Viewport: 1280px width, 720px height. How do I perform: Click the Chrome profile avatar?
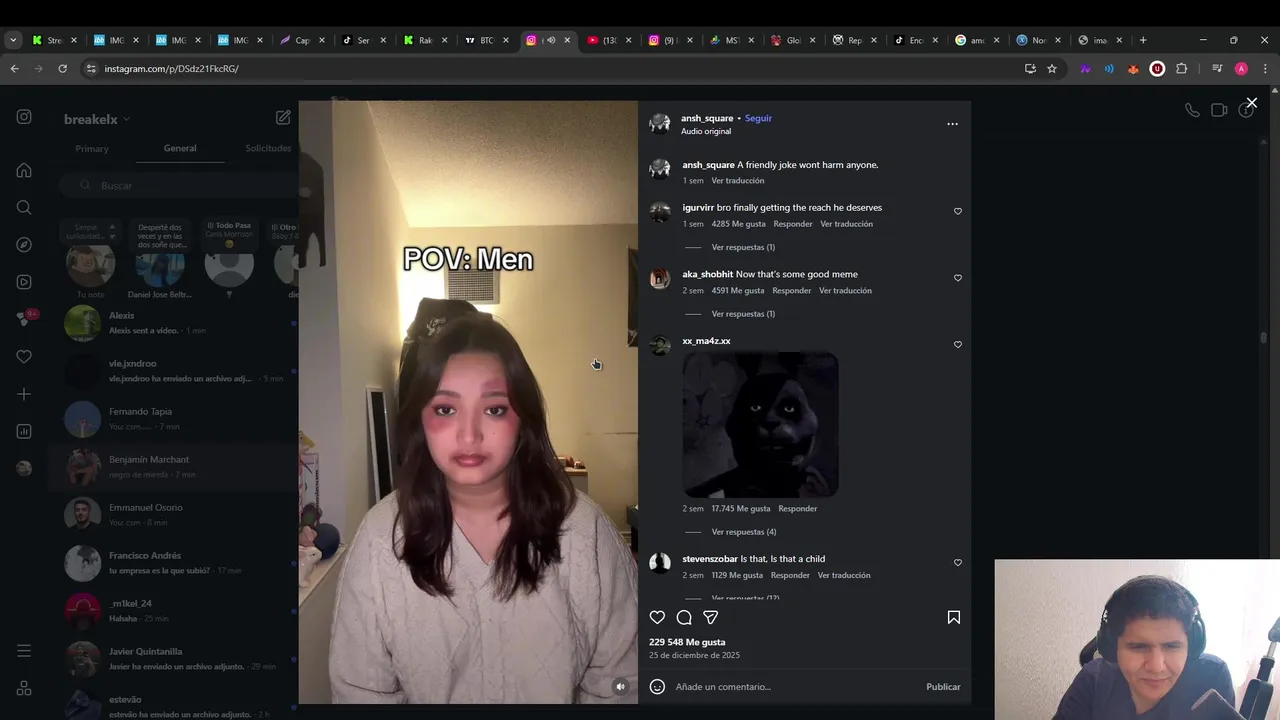coord(1241,69)
